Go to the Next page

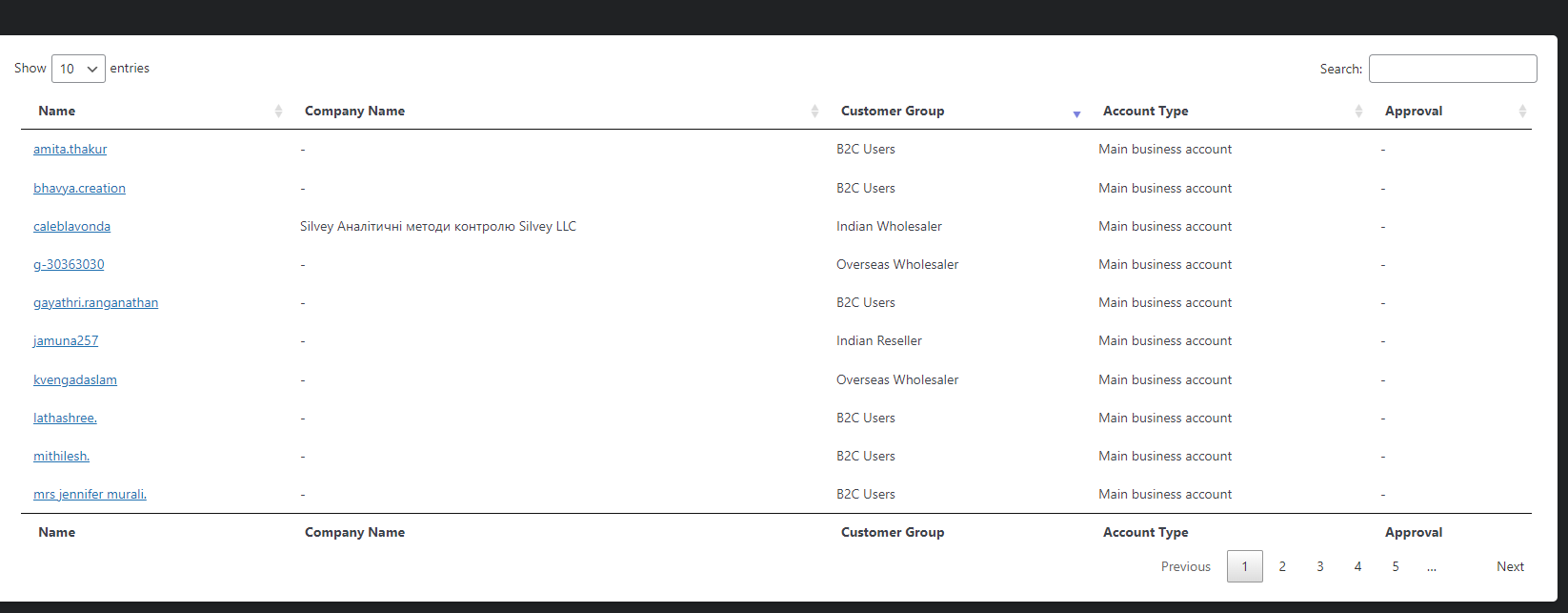pyautogui.click(x=1510, y=566)
